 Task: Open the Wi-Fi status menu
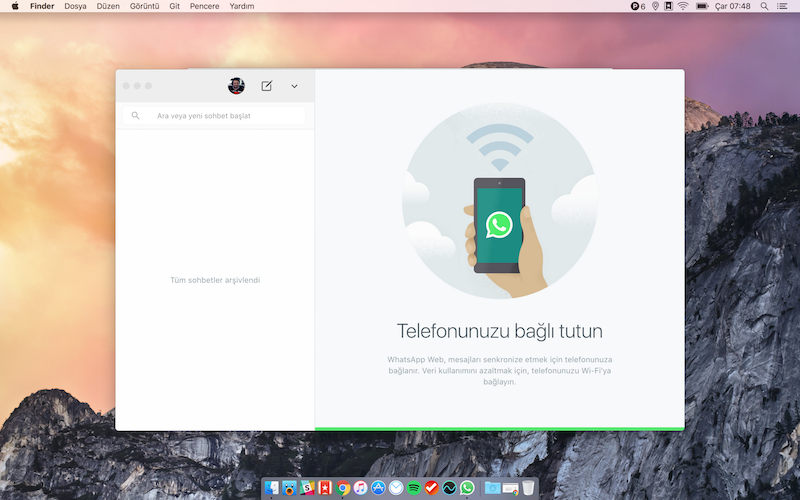click(x=683, y=6)
